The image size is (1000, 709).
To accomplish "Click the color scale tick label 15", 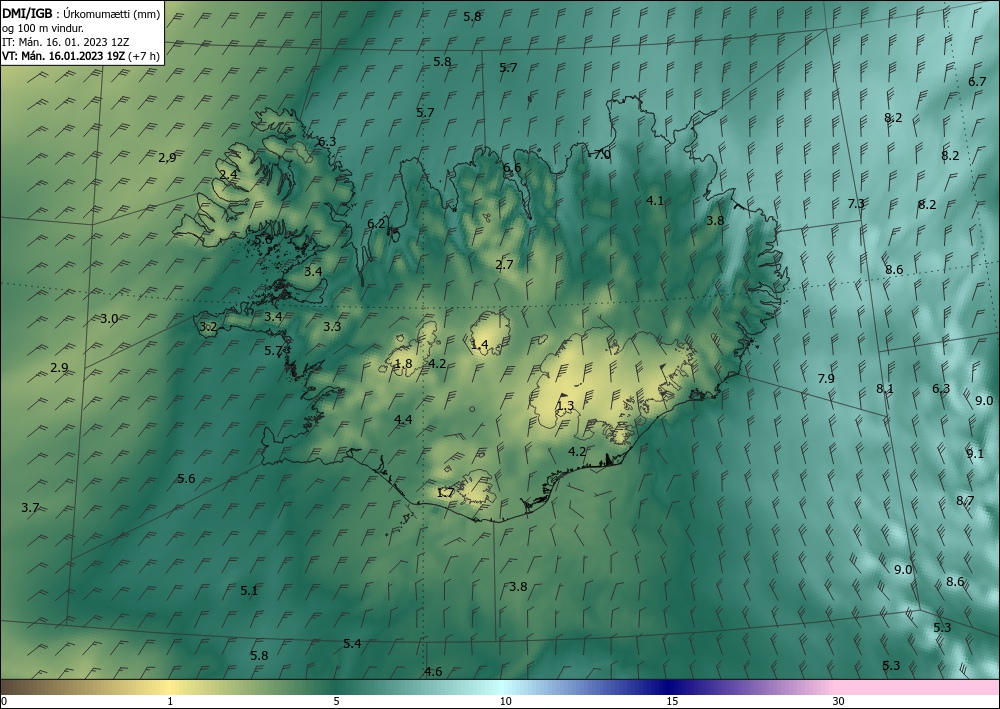I will click(672, 702).
